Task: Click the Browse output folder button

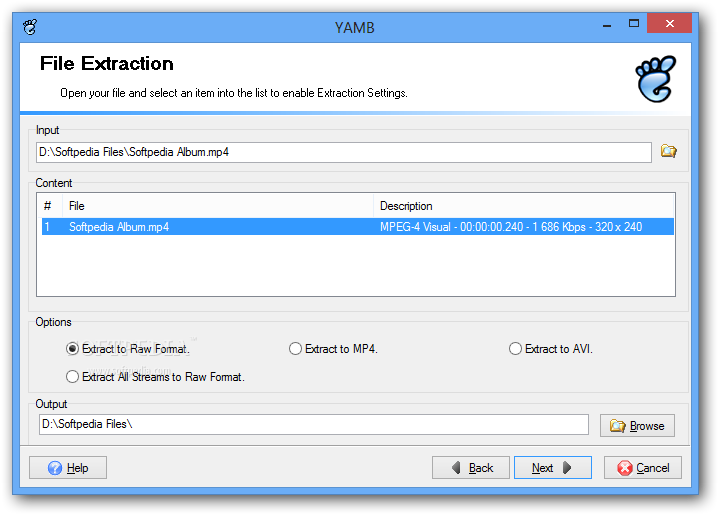Action: tap(637, 426)
